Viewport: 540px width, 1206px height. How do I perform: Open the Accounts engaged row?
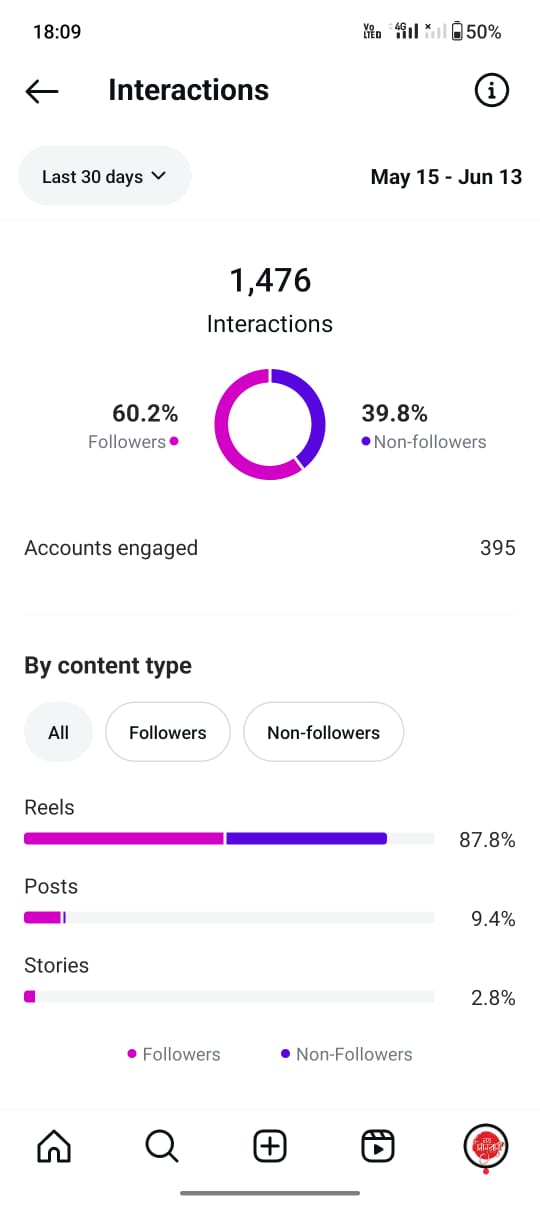pos(270,548)
